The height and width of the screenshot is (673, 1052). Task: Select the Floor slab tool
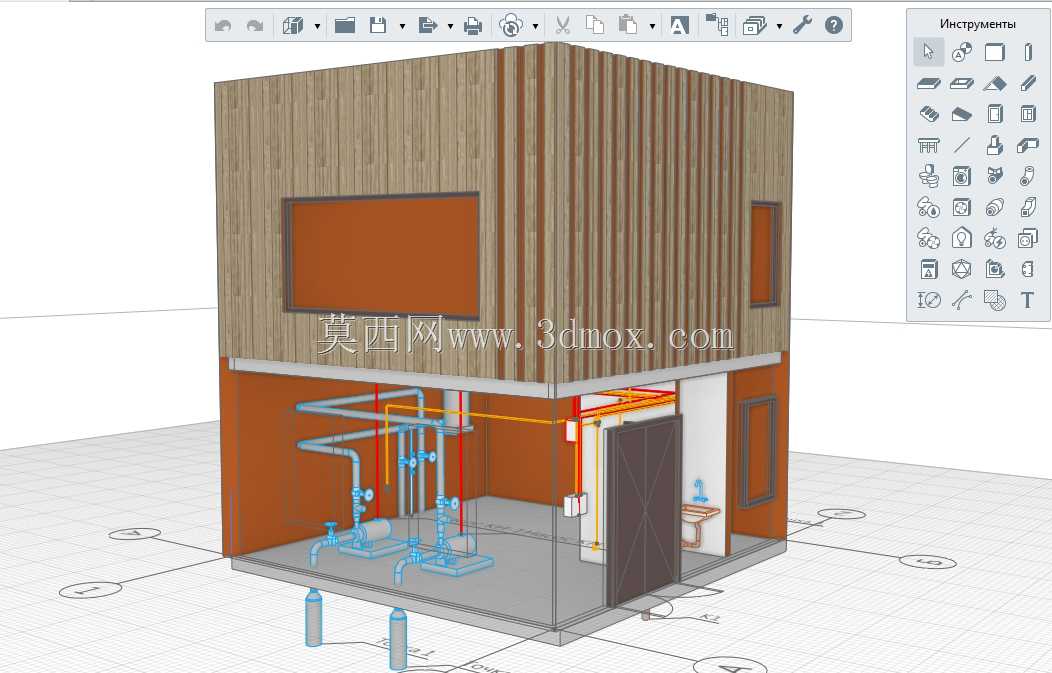tap(929, 83)
